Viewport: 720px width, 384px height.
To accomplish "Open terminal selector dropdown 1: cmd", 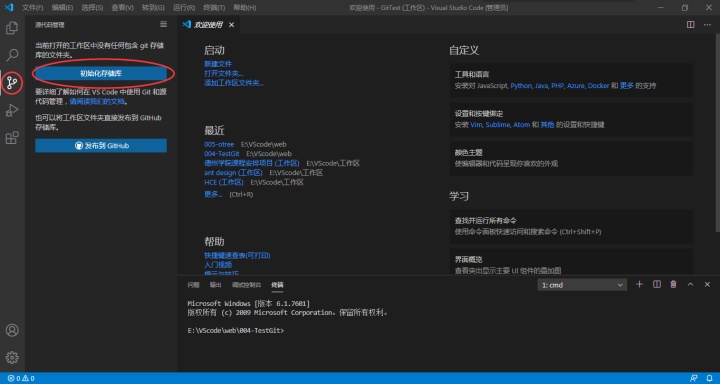I will coord(582,285).
